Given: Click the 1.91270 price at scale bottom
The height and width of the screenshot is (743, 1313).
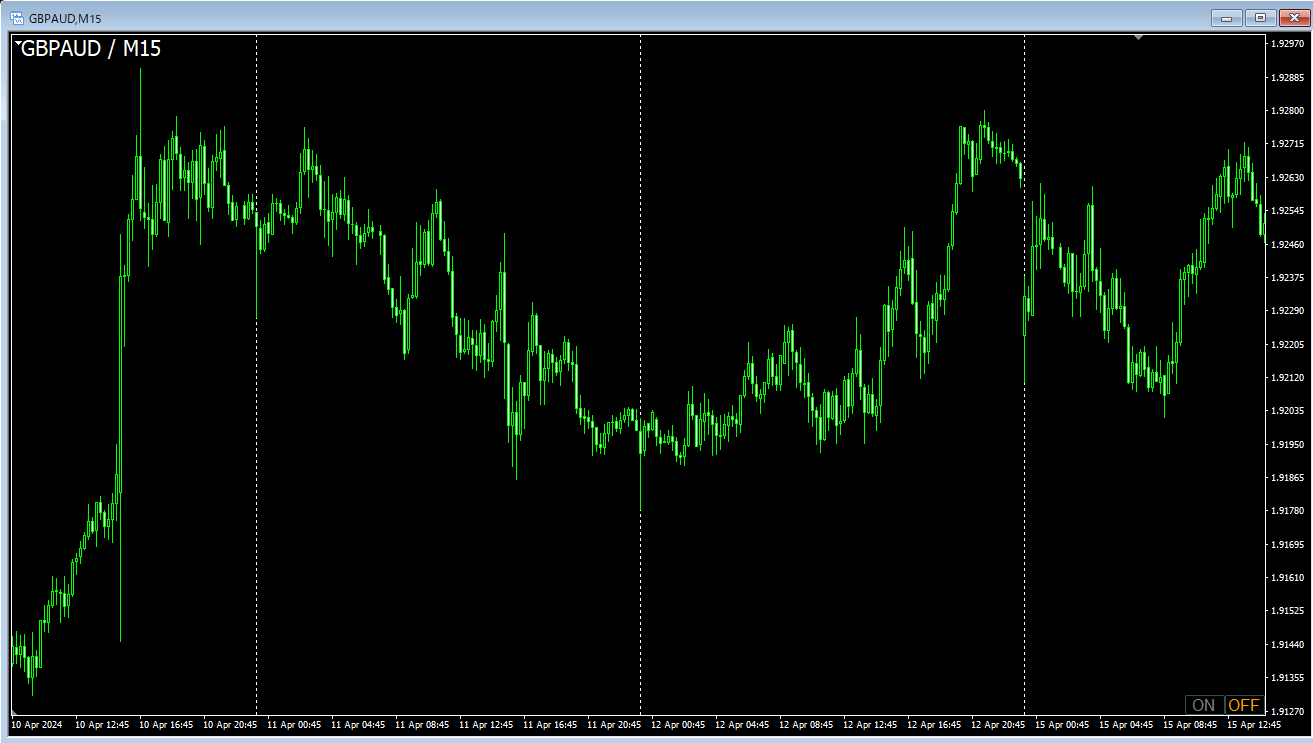Looking at the screenshot, I should 1288,678.
